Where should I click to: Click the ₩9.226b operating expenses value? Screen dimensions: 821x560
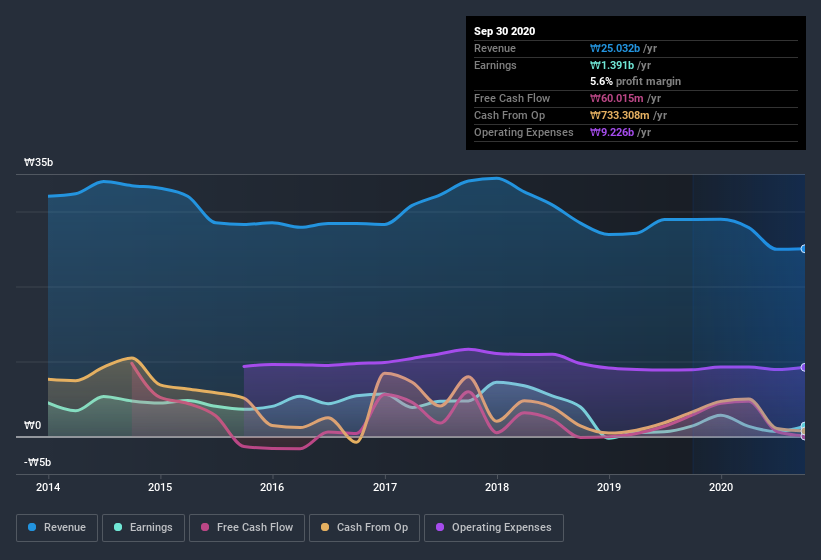(612, 132)
